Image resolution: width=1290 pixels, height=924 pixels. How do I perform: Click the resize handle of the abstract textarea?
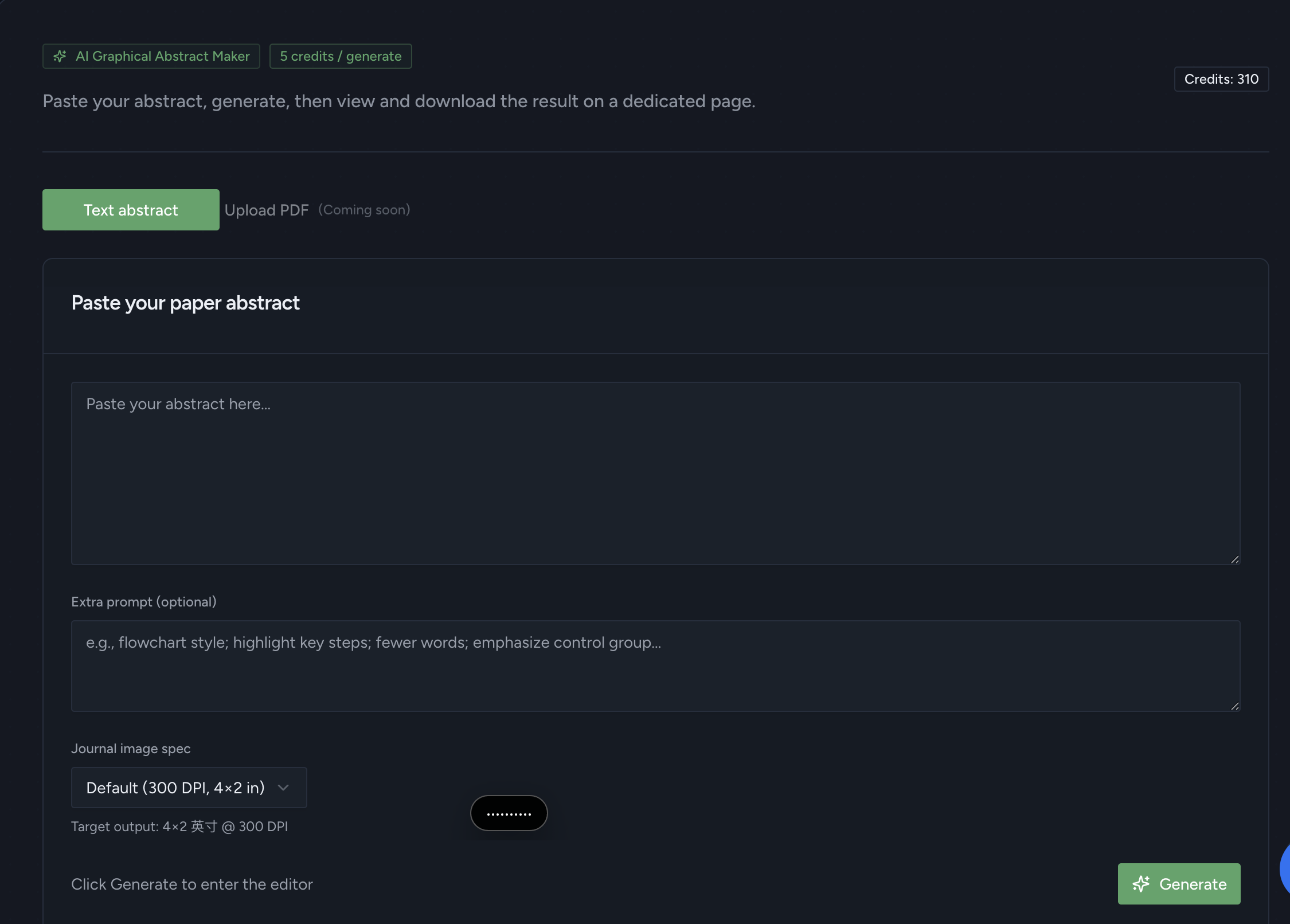coord(1234,559)
